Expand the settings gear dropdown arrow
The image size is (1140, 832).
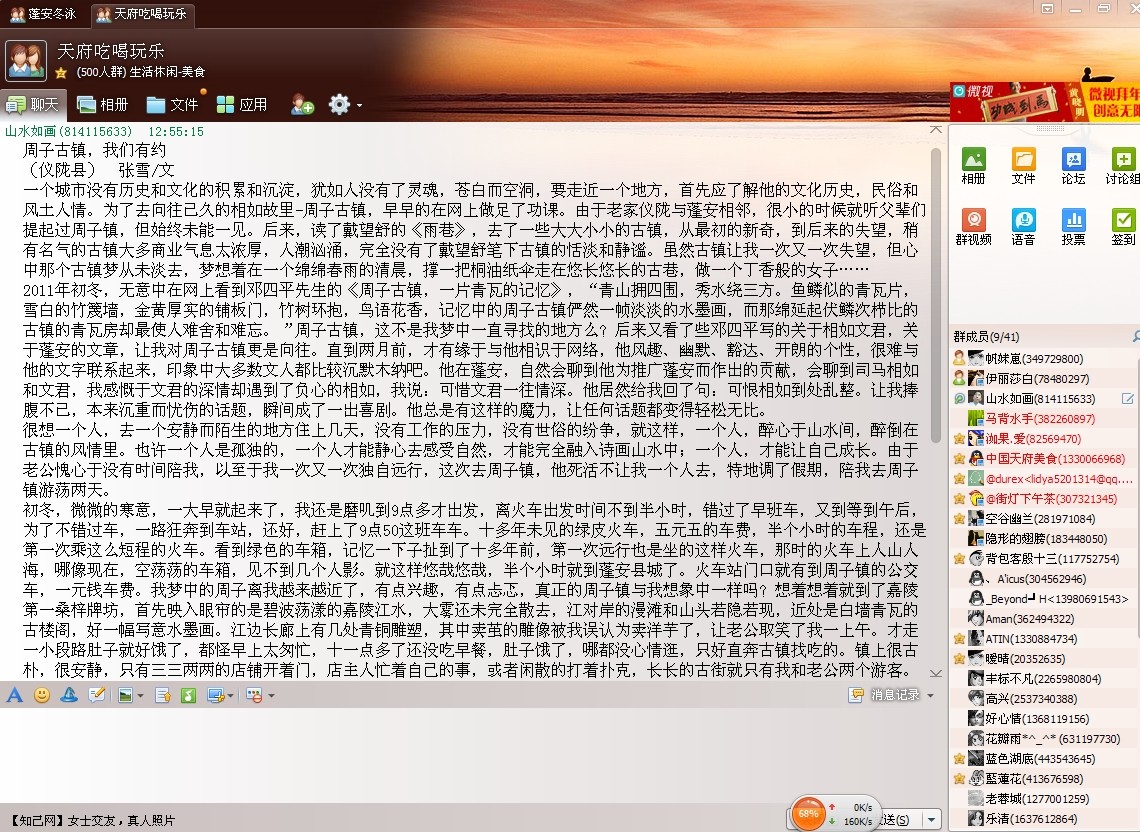pos(359,105)
